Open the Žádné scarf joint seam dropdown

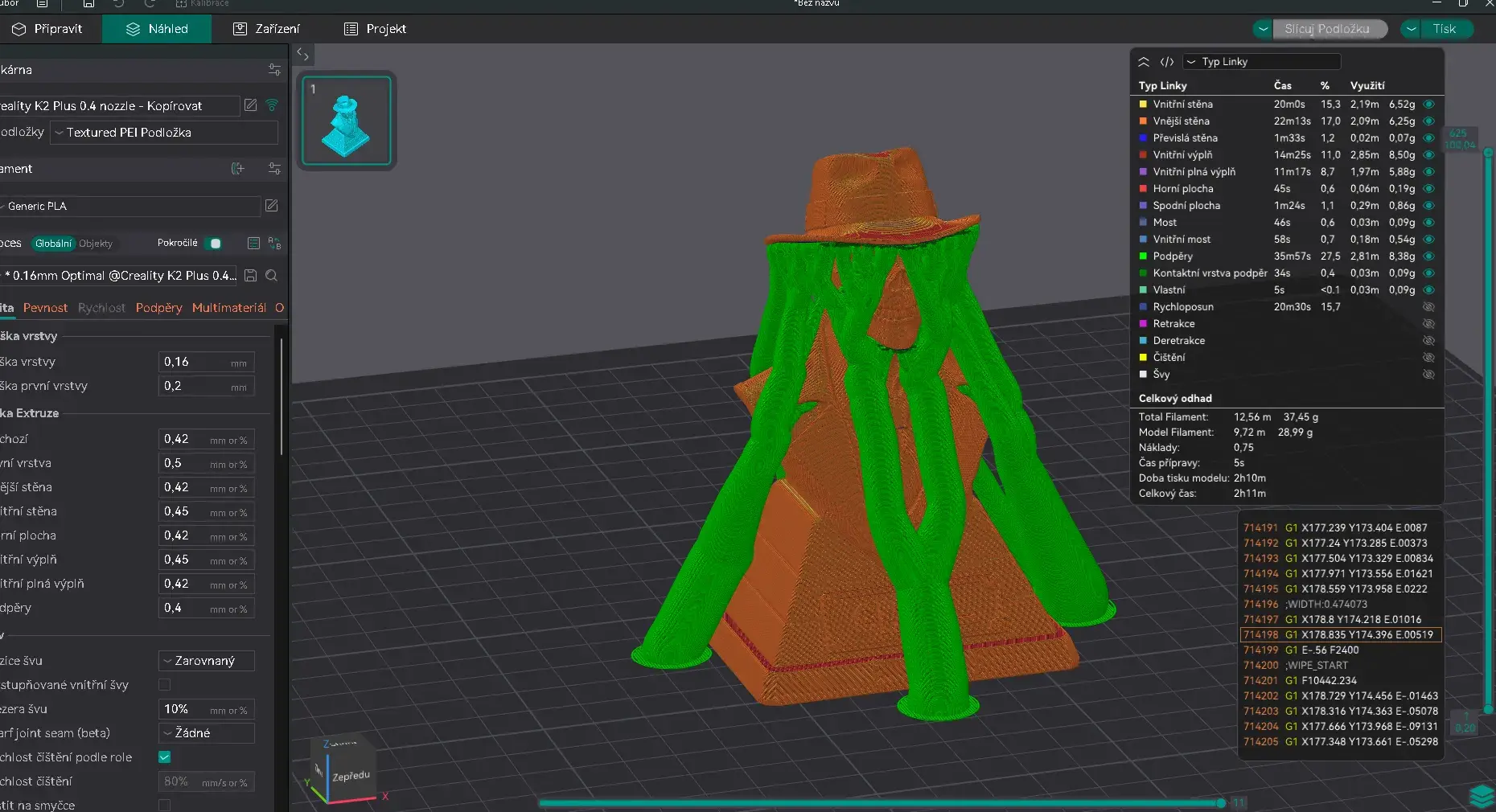click(207, 733)
